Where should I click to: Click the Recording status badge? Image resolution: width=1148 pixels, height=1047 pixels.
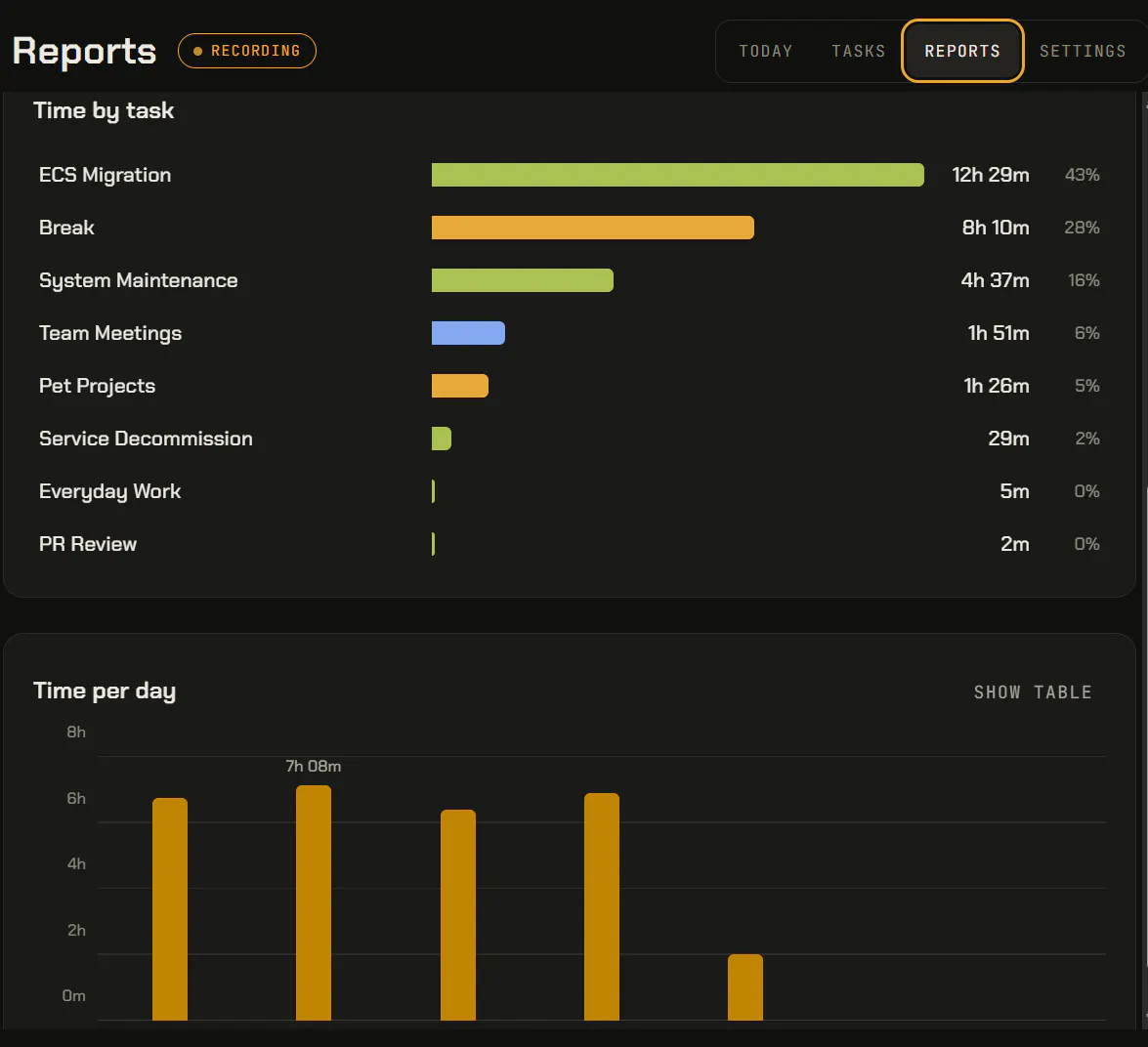pyautogui.click(x=247, y=51)
